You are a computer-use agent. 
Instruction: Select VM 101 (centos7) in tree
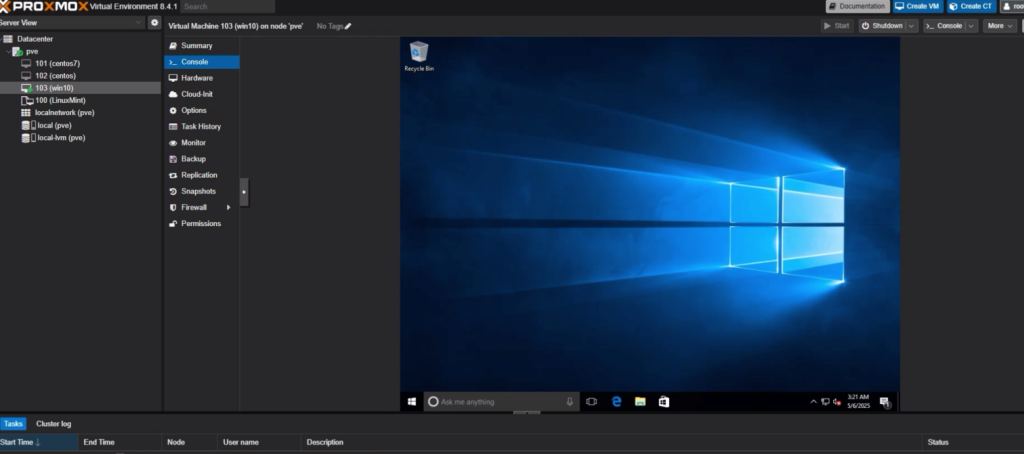pyautogui.click(x=80, y=63)
